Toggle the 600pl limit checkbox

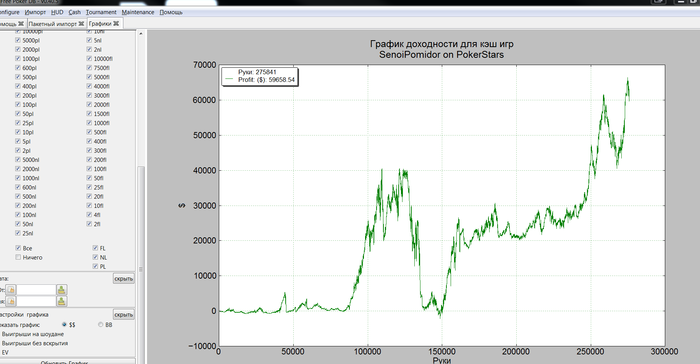pyautogui.click(x=18, y=68)
